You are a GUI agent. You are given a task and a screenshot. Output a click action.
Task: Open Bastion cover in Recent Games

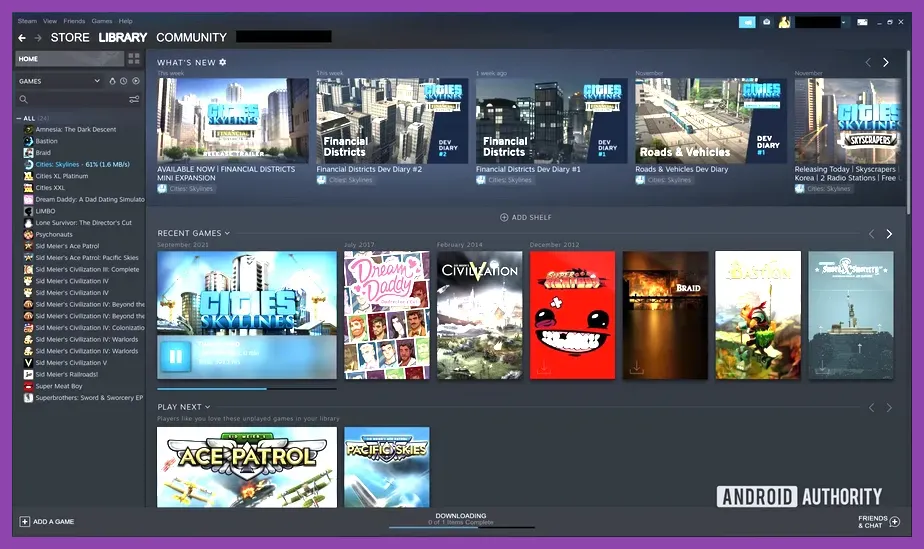758,315
